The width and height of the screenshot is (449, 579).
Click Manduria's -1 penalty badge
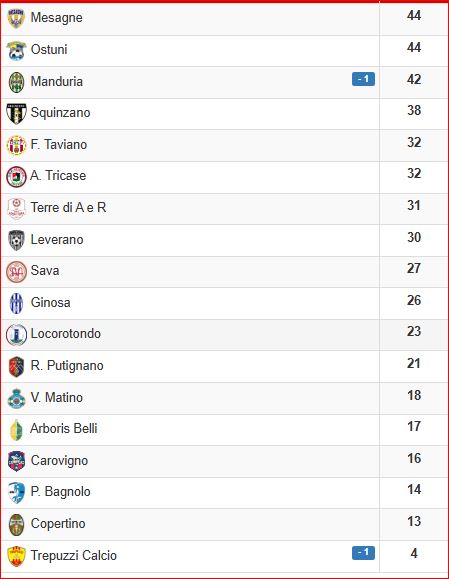click(363, 79)
